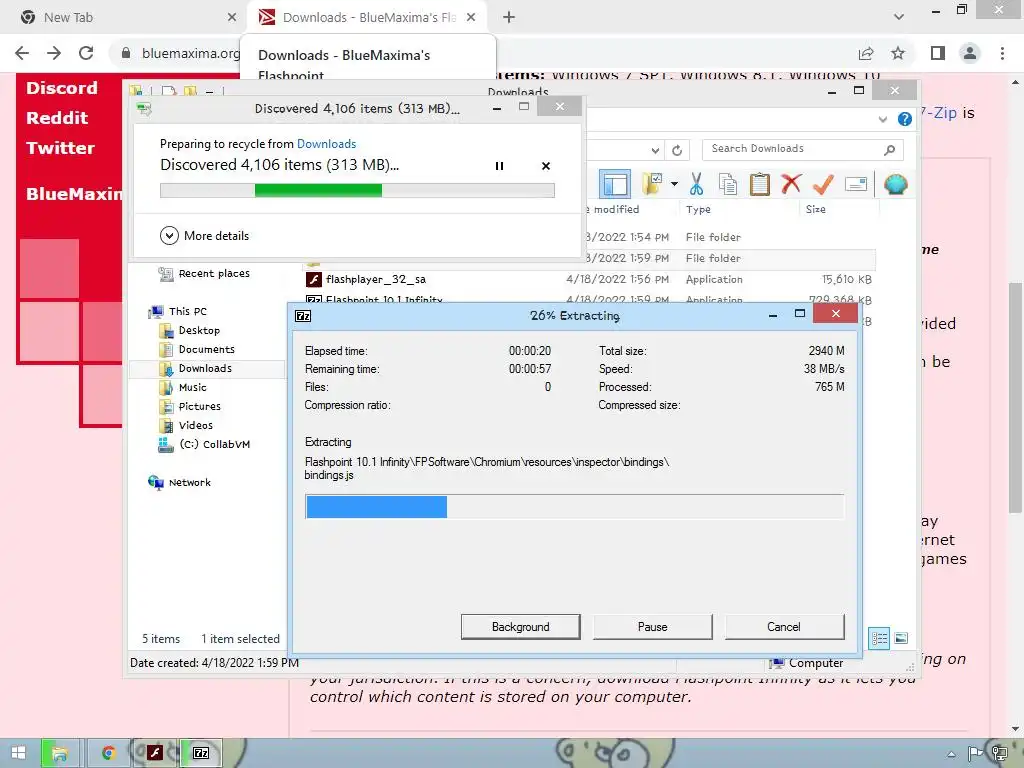
Task: Click the Cut scissors icon in Explorer toolbar
Action: (696, 184)
